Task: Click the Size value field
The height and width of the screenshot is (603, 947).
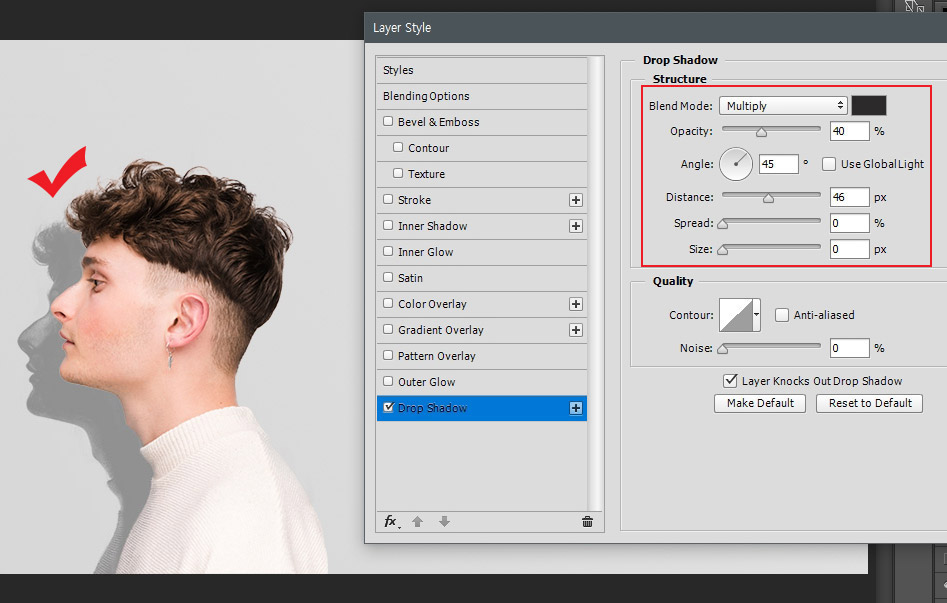Action: click(x=849, y=249)
